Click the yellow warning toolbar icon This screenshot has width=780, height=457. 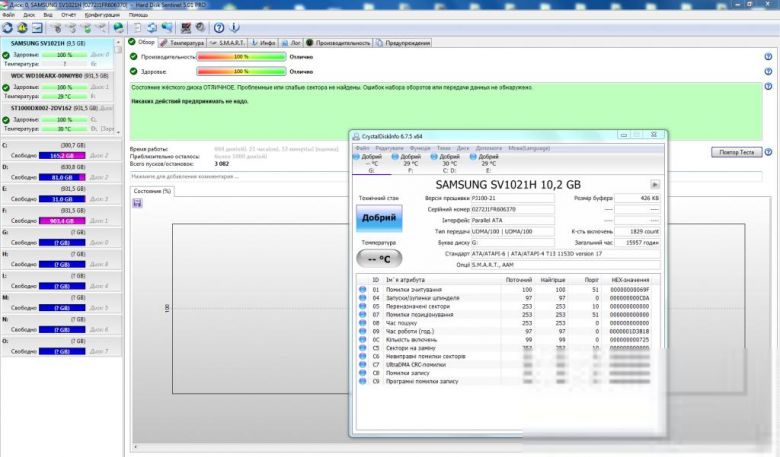22,28
